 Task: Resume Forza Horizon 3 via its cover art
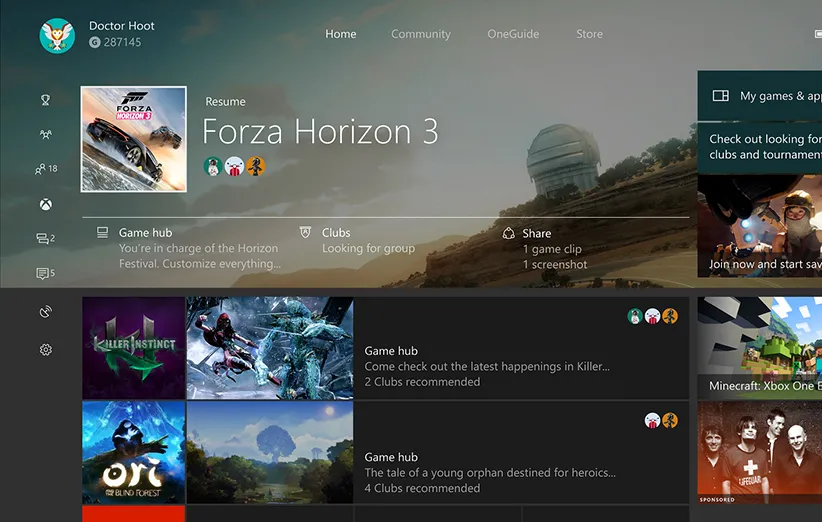(x=133, y=139)
